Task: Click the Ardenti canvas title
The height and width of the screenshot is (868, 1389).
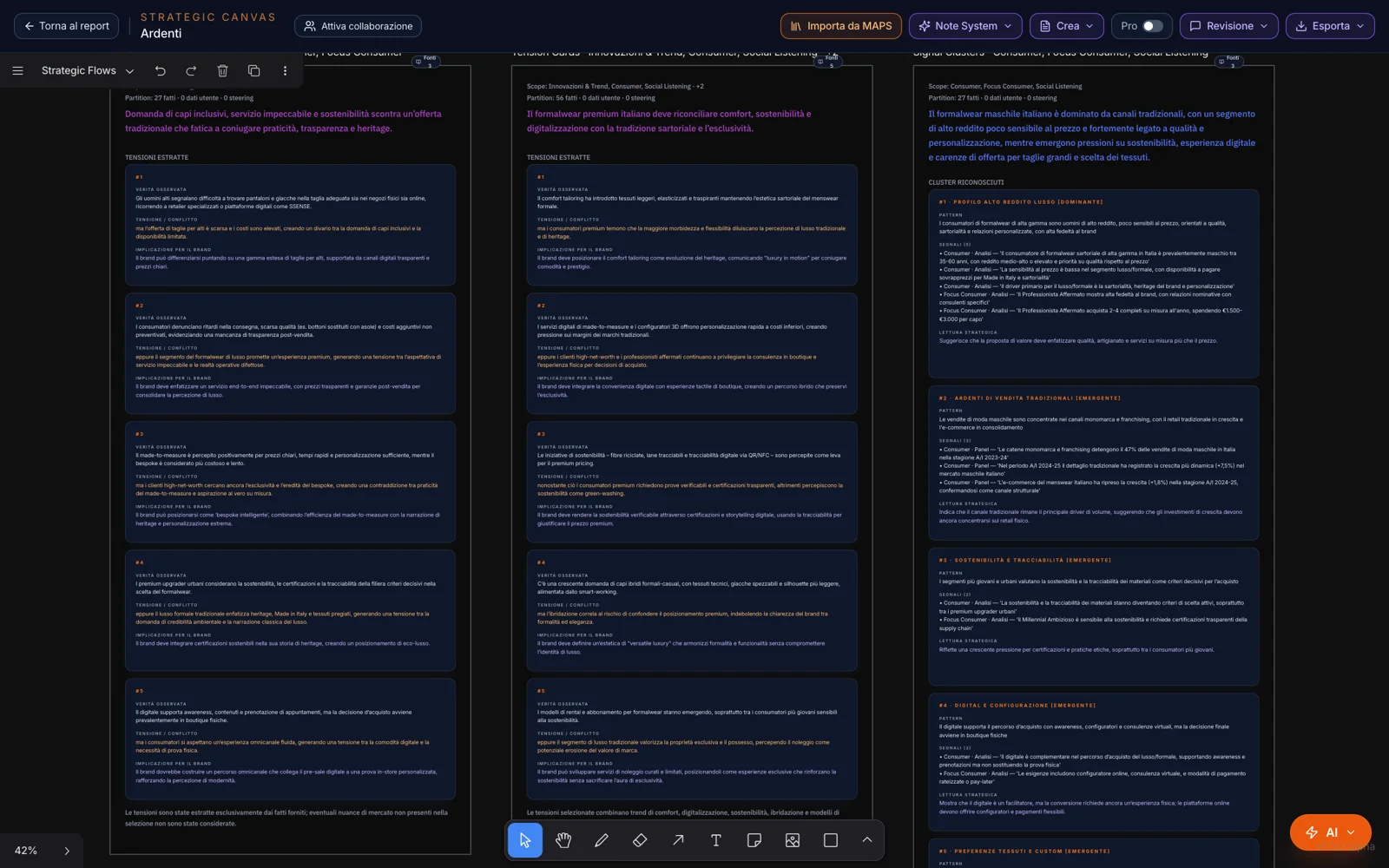Action: pos(161,34)
